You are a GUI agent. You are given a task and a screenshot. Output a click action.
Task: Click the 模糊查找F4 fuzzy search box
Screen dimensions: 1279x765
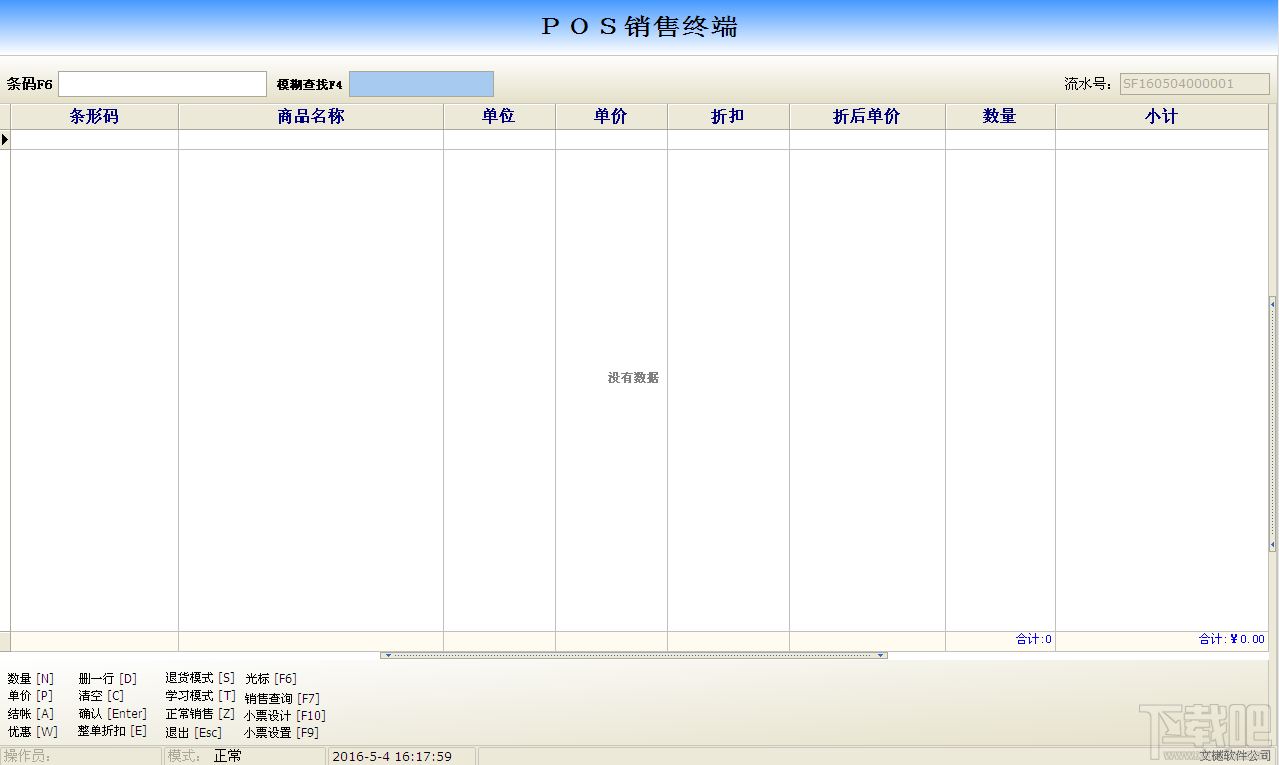pos(420,83)
